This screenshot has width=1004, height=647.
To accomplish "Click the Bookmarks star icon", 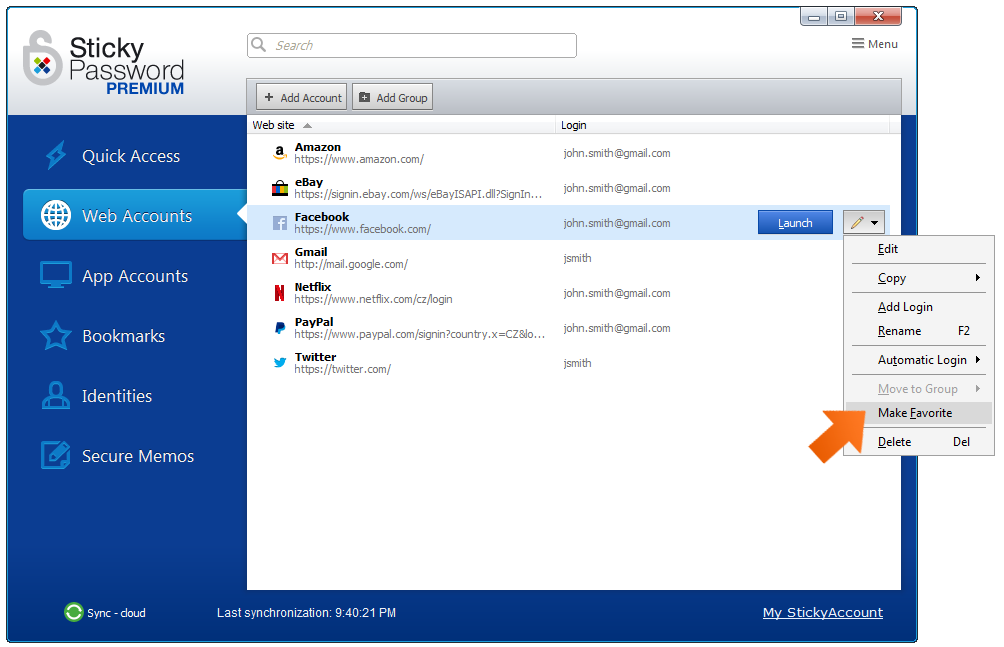I will point(56,336).
